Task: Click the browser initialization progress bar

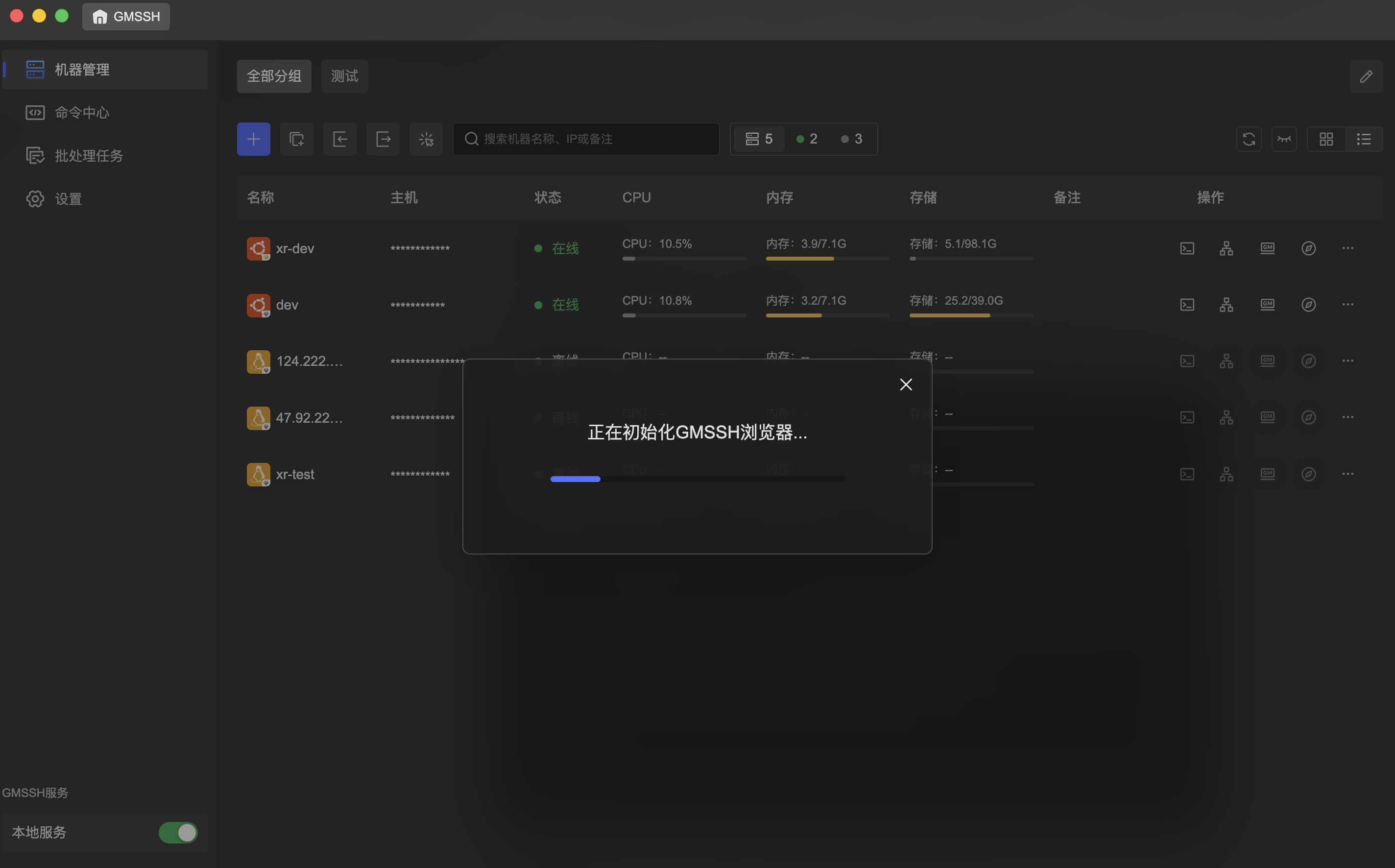Action: click(x=697, y=479)
